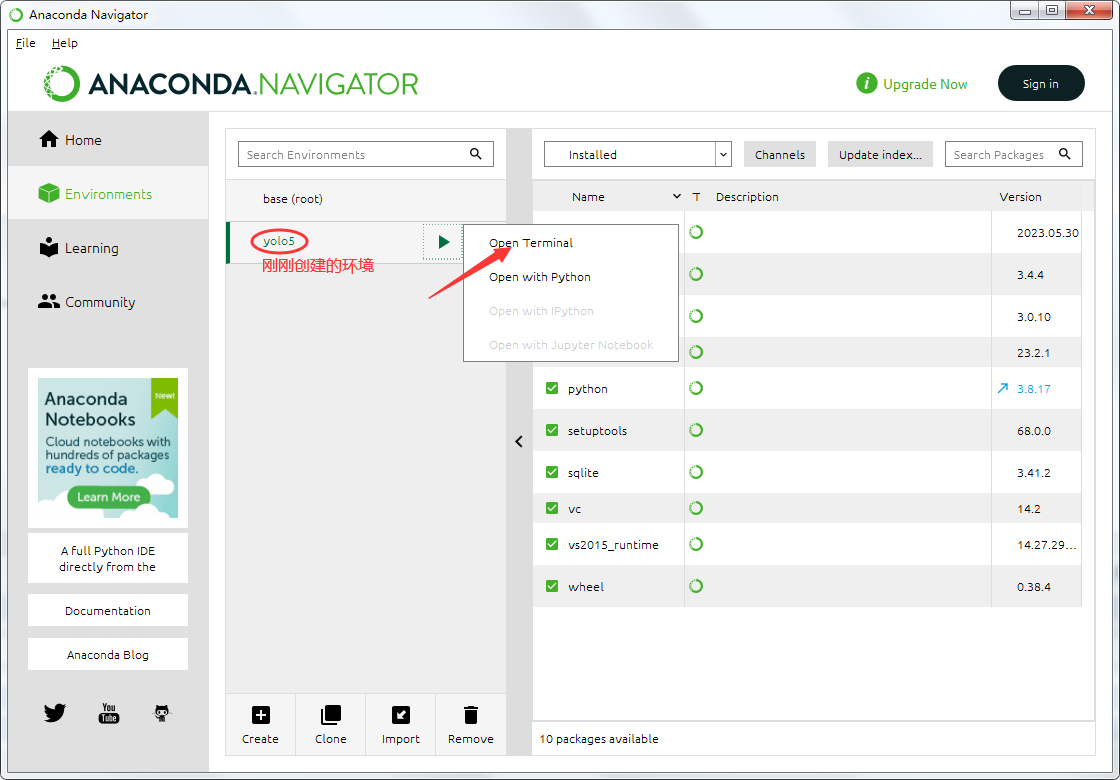Image resolution: width=1120 pixels, height=780 pixels.
Task: Click the Create environment plus icon
Action: [261, 715]
